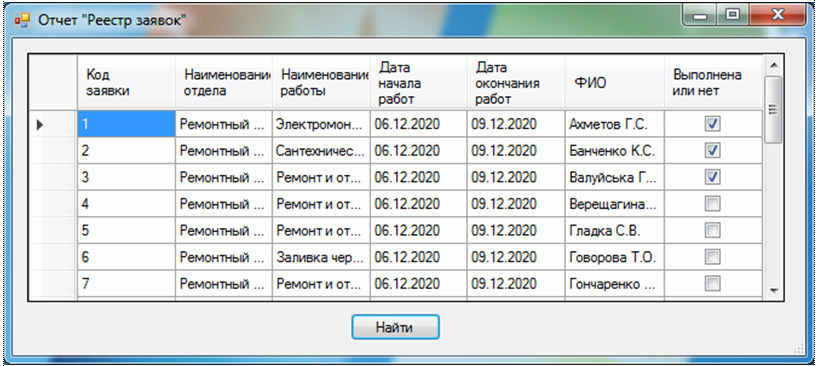Viewport: 816px width, 366px height.
Task: Maximize the report window
Action: click(x=732, y=16)
